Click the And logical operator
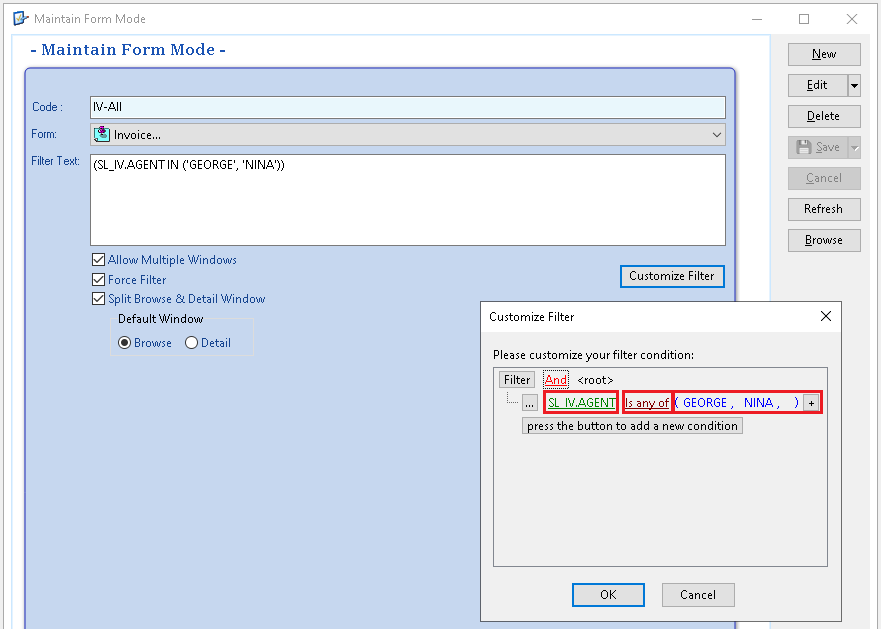This screenshot has width=881, height=629. tap(556, 380)
